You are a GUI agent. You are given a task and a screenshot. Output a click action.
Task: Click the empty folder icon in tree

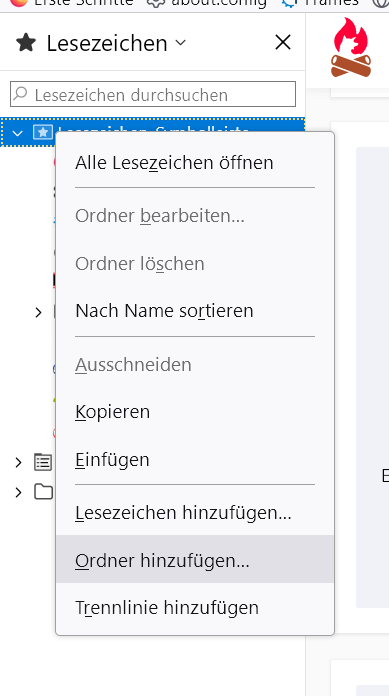tap(44, 492)
